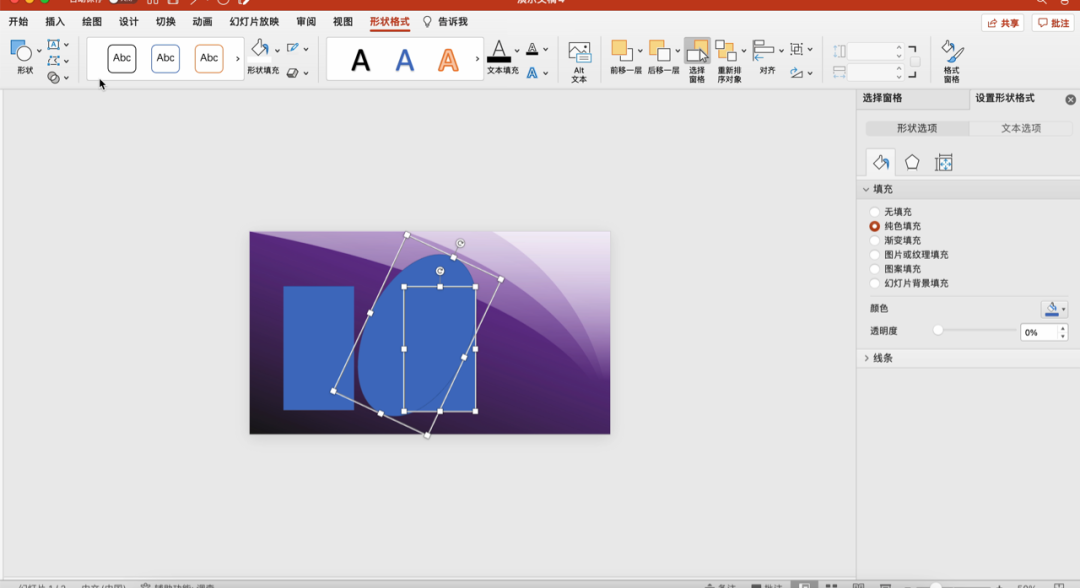Click the 透明度 0% input field

[x=1039, y=333]
